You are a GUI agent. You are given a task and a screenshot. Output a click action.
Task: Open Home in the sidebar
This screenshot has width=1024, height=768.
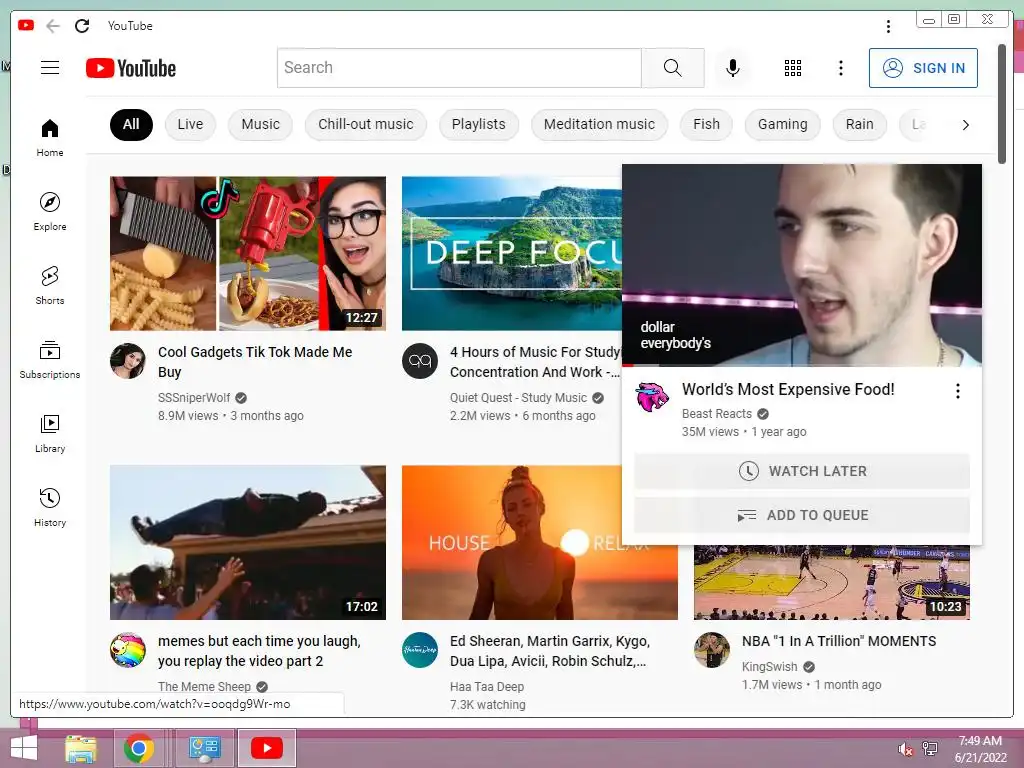click(x=50, y=138)
